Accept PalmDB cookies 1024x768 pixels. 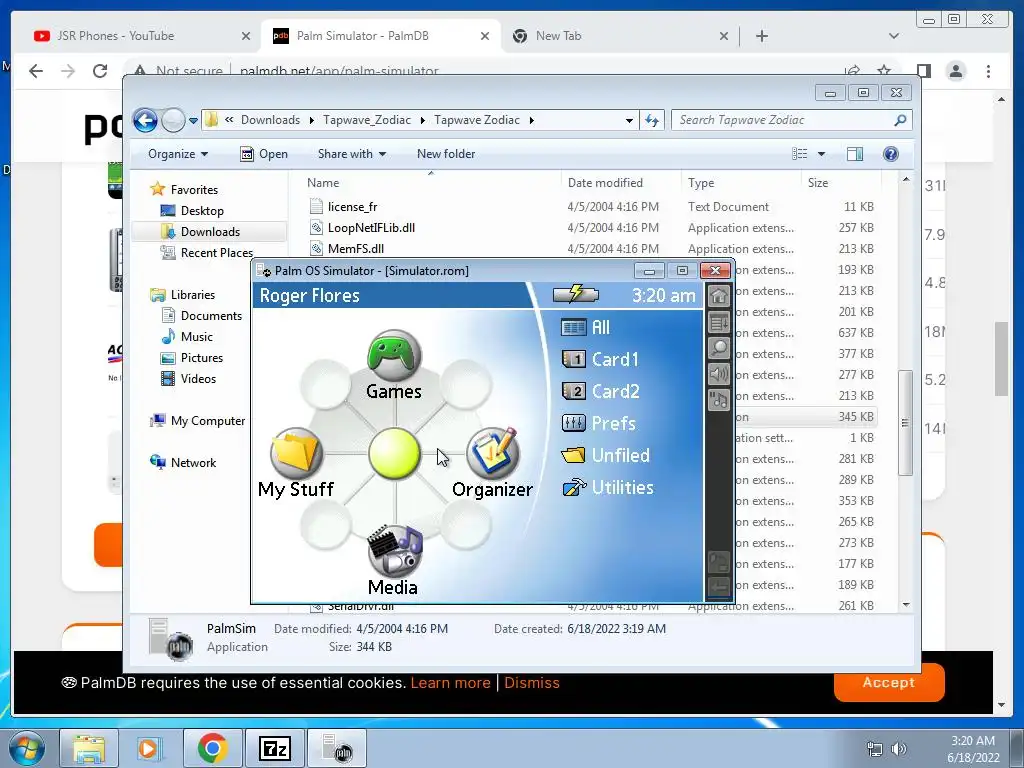(889, 682)
